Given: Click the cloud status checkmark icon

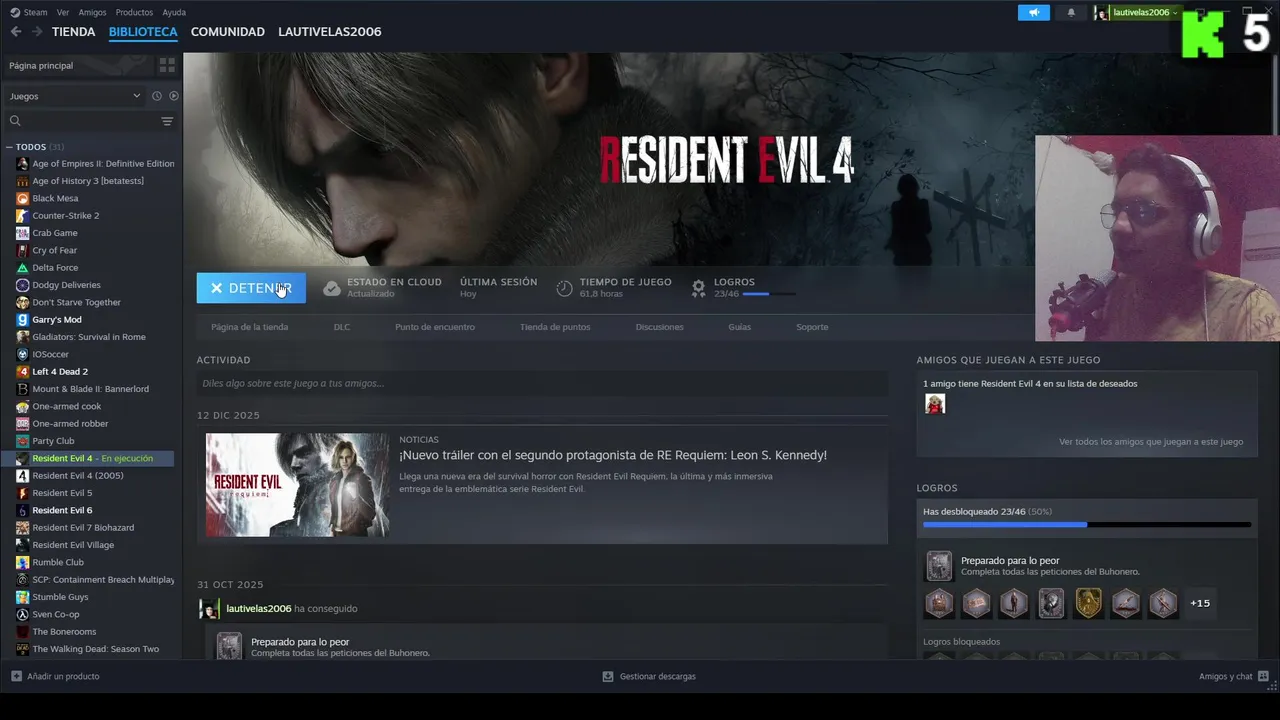Looking at the screenshot, I should click(332, 288).
